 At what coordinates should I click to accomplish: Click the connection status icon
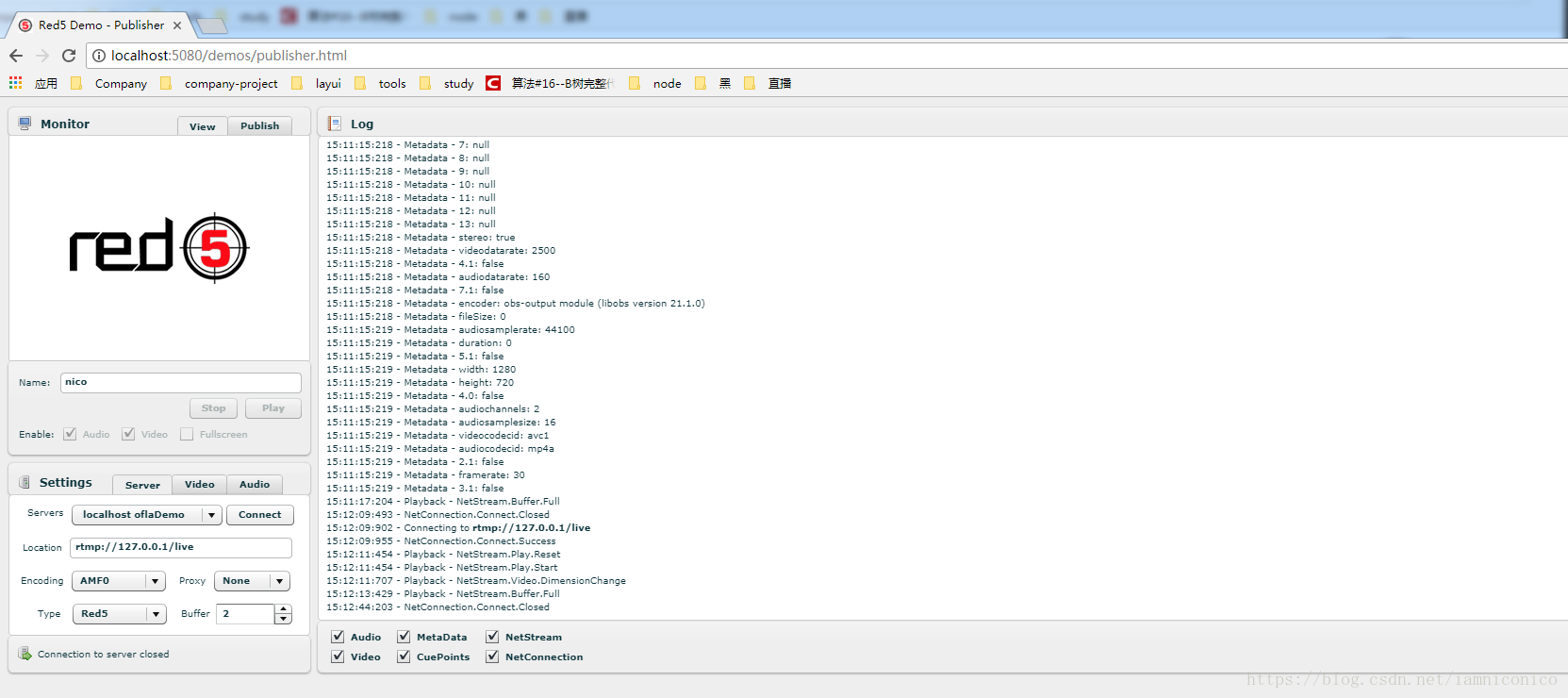[25, 653]
